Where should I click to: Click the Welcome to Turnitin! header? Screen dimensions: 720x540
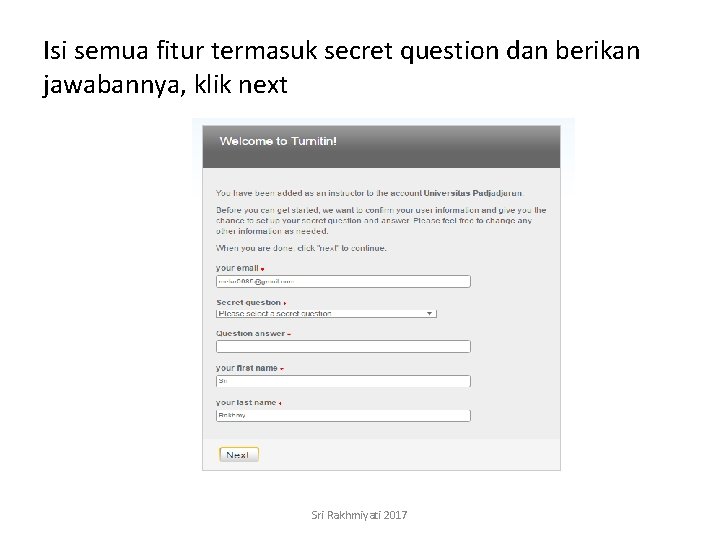278,141
